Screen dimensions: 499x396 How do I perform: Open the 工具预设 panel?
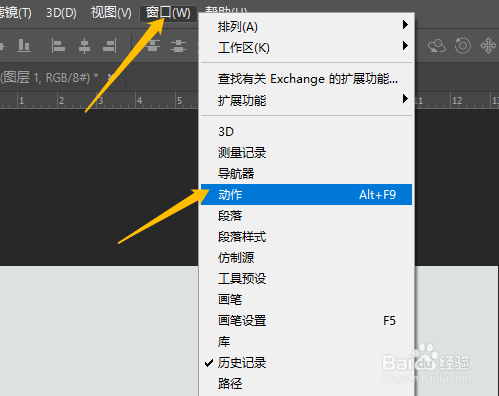(306, 279)
